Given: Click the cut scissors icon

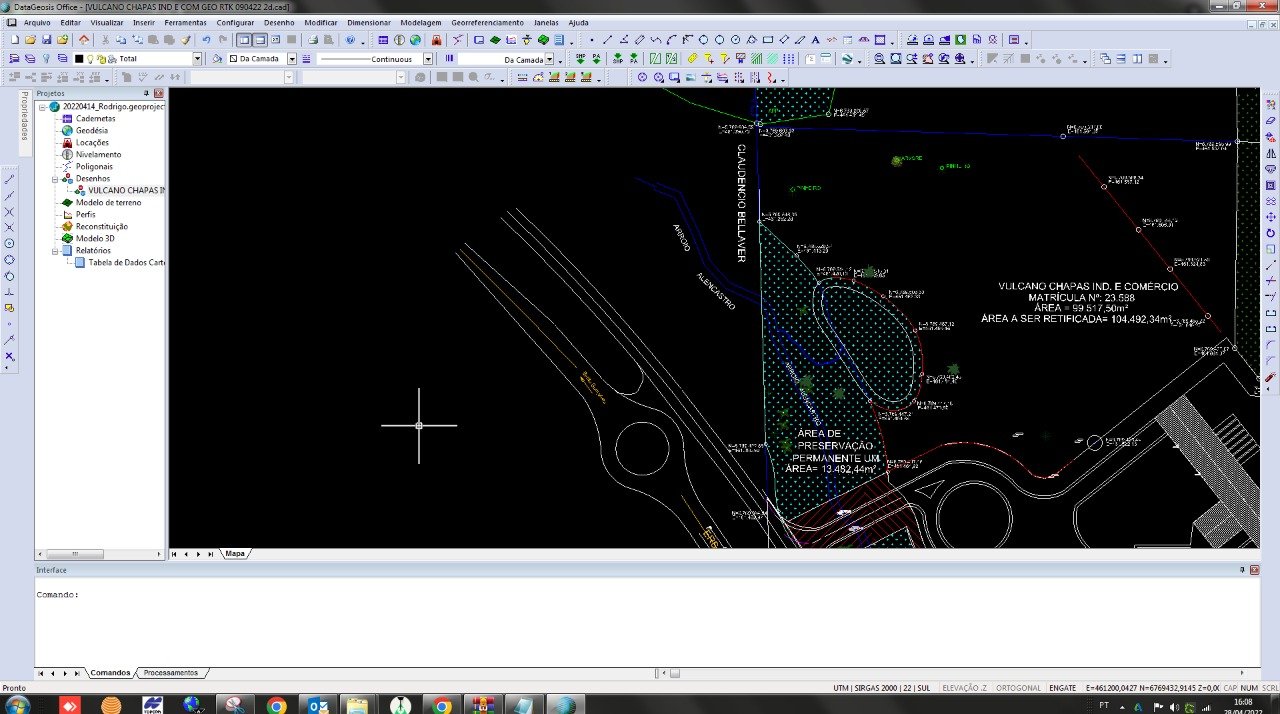Looking at the screenshot, I should tap(105, 40).
